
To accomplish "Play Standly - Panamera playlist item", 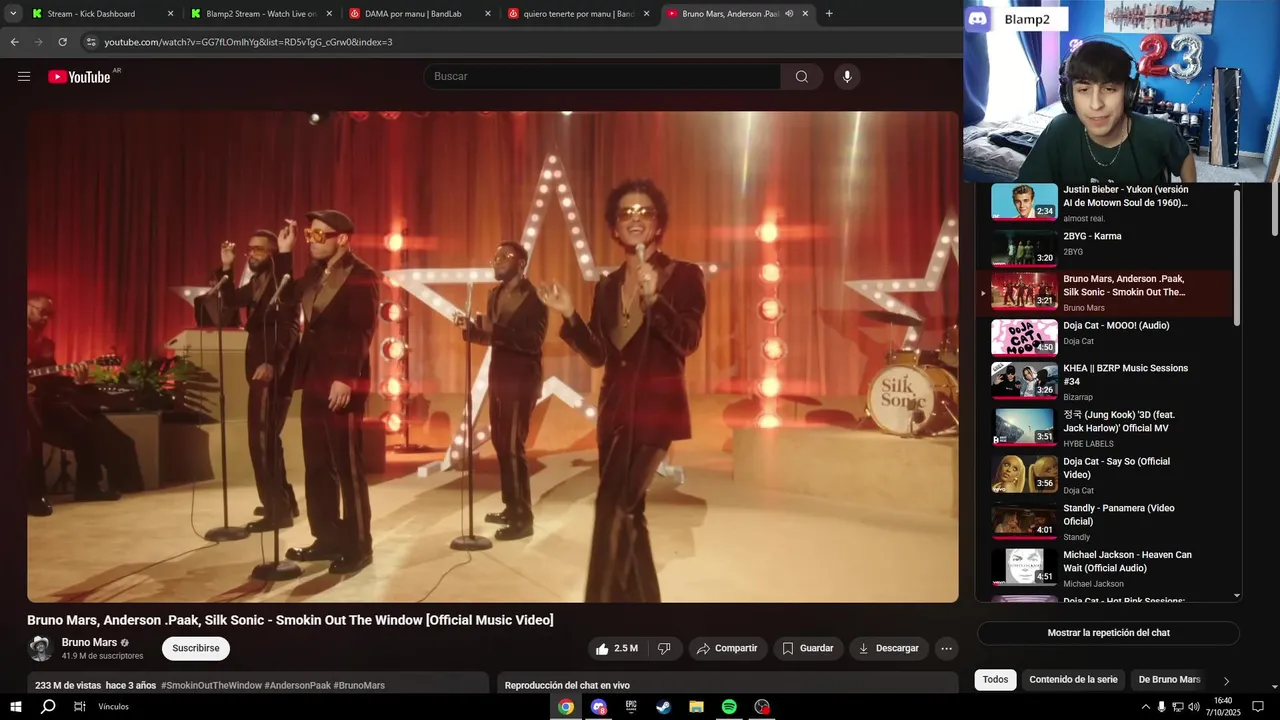I will click(x=1104, y=521).
